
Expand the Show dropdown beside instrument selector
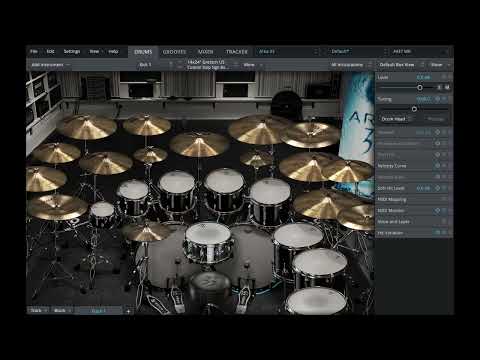(x=253, y=65)
